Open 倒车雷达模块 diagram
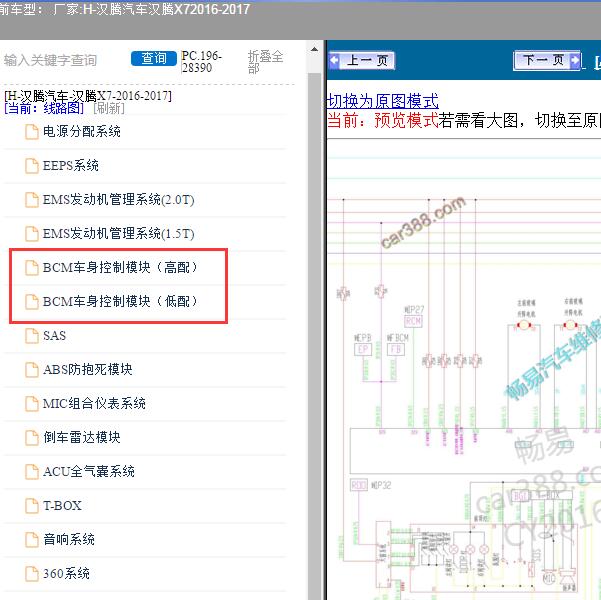The height and width of the screenshot is (600, 601). (82, 437)
